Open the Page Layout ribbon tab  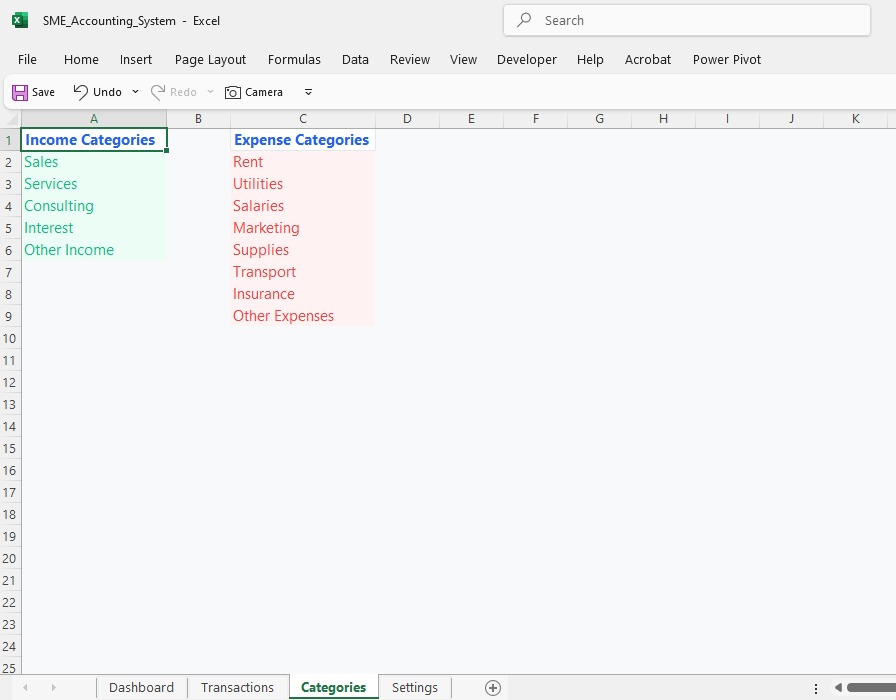[x=210, y=59]
